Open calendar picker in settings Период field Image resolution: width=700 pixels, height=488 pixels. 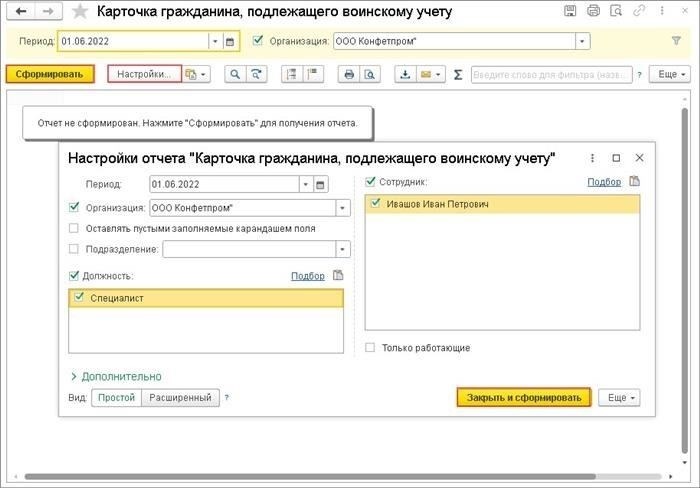[x=320, y=184]
